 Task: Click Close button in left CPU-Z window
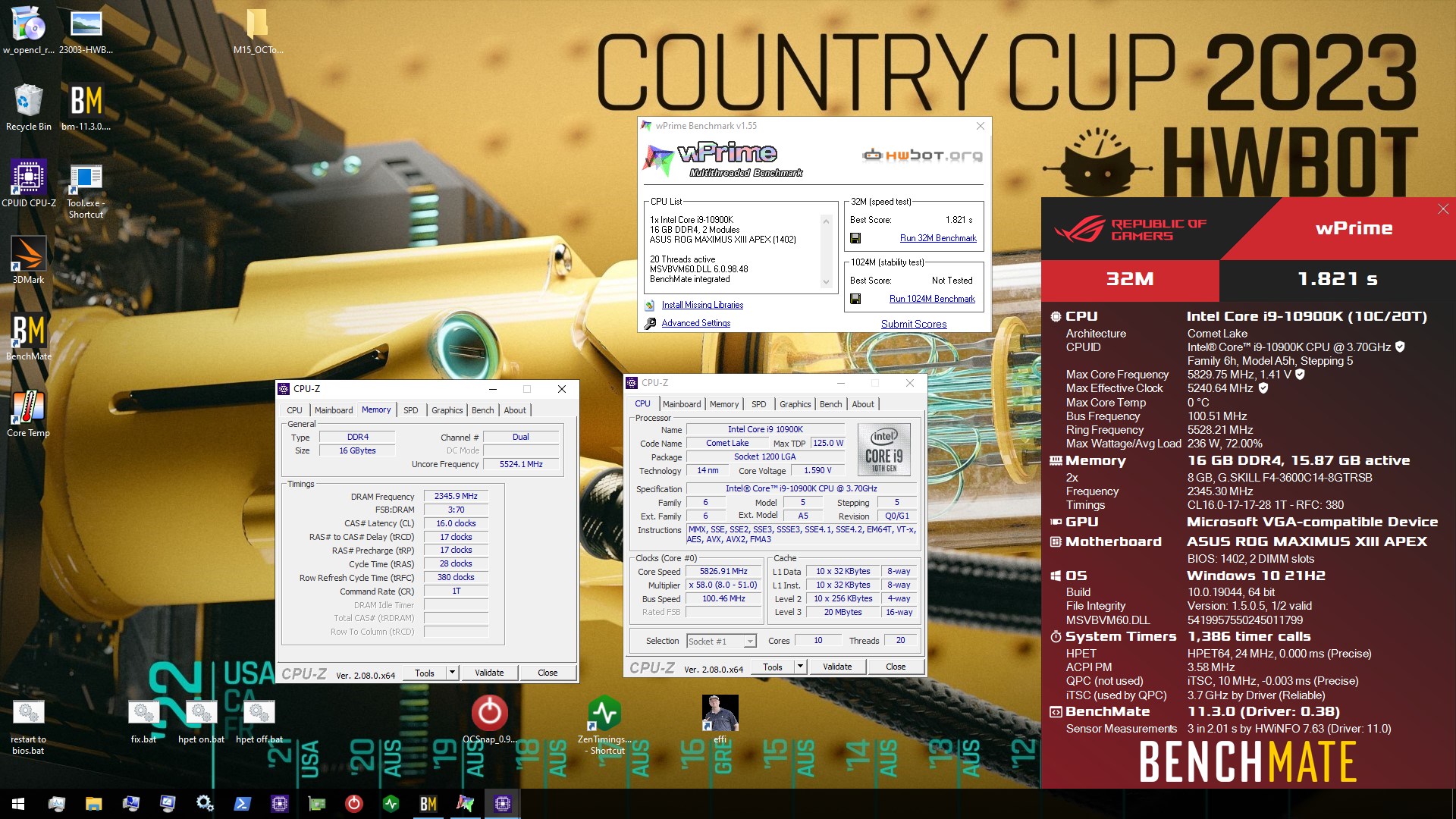548,673
